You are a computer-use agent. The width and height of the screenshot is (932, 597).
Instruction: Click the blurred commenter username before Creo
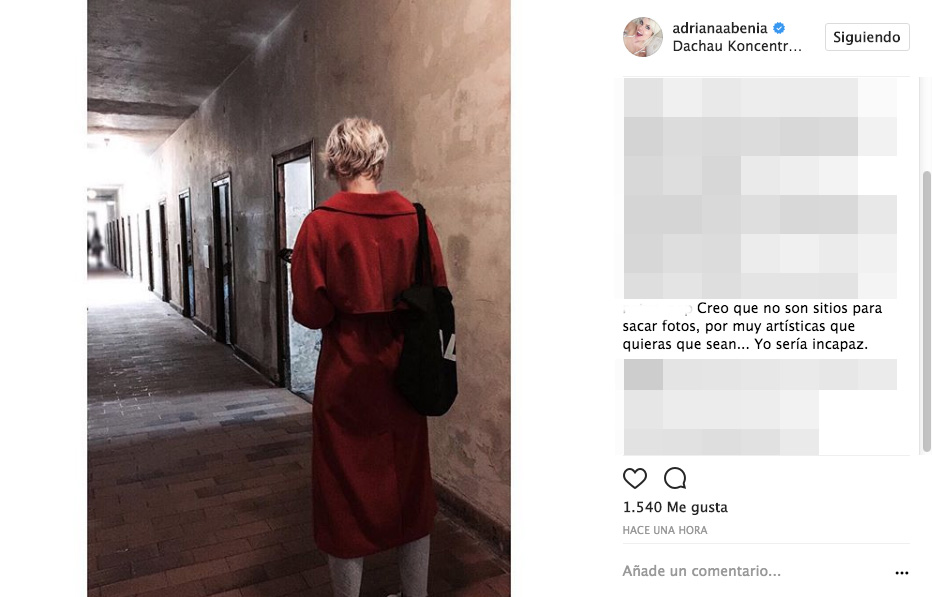click(x=657, y=309)
